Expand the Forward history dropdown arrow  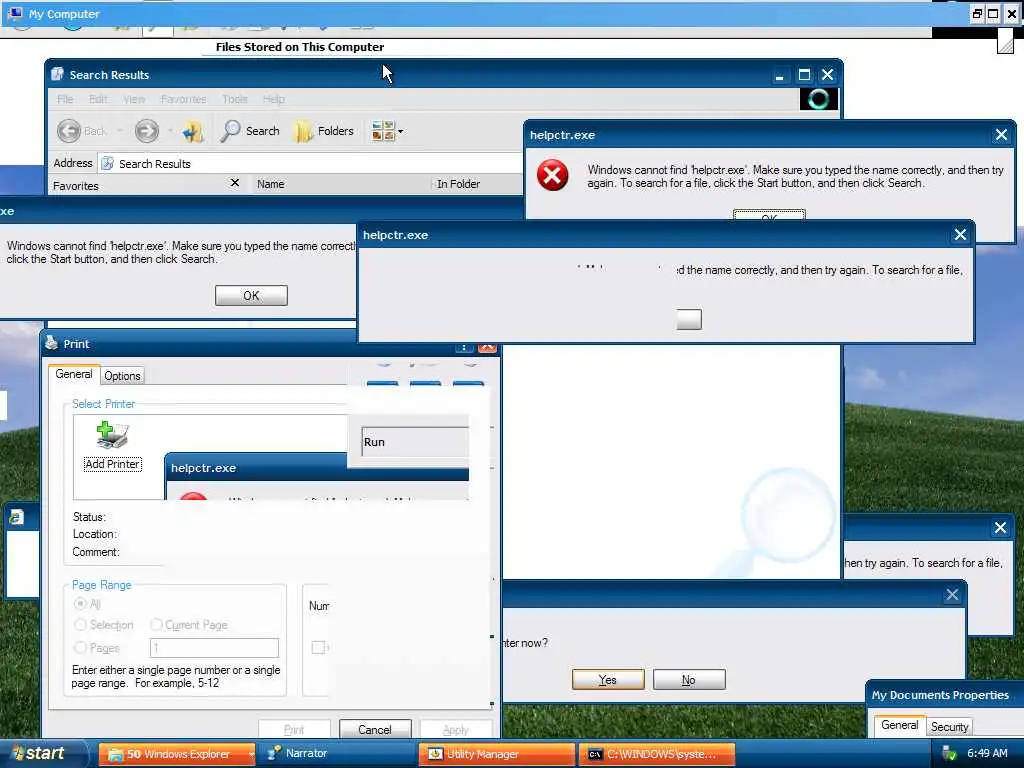pyautogui.click(x=170, y=131)
